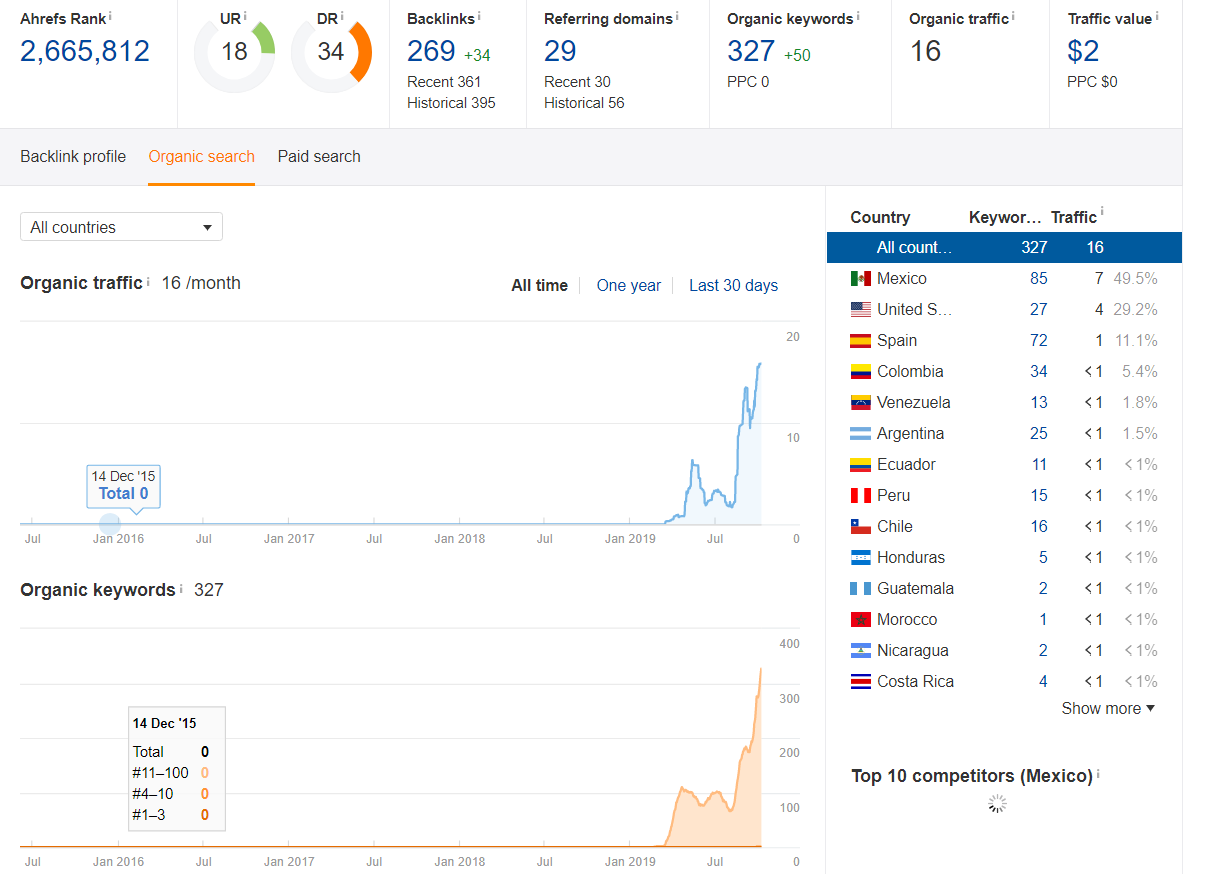Click Recent 361 backlinks text
This screenshot has width=1217, height=874.
[x=444, y=82]
